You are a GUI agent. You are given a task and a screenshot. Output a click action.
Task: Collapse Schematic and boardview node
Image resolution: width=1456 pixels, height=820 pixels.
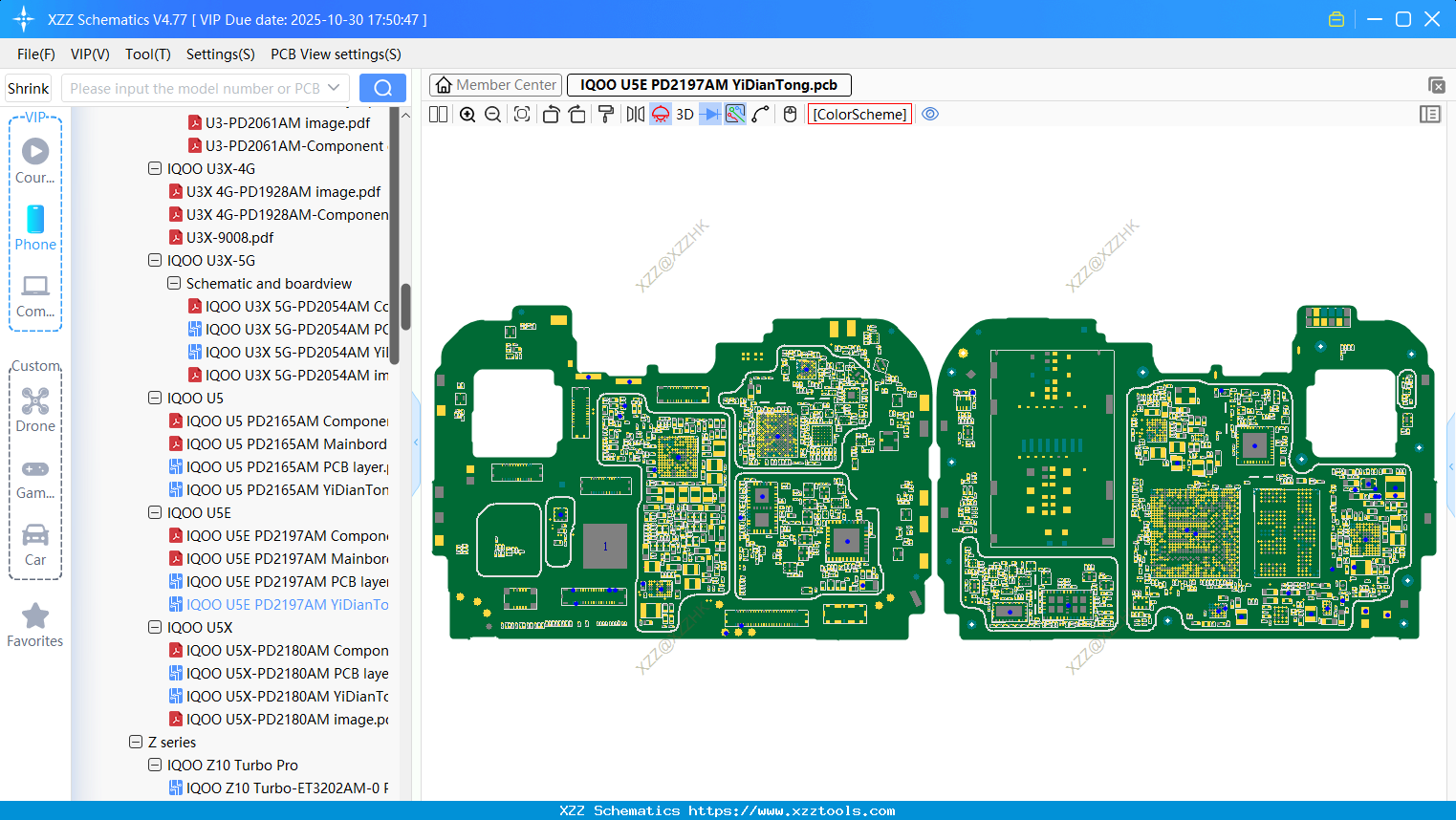(174, 283)
